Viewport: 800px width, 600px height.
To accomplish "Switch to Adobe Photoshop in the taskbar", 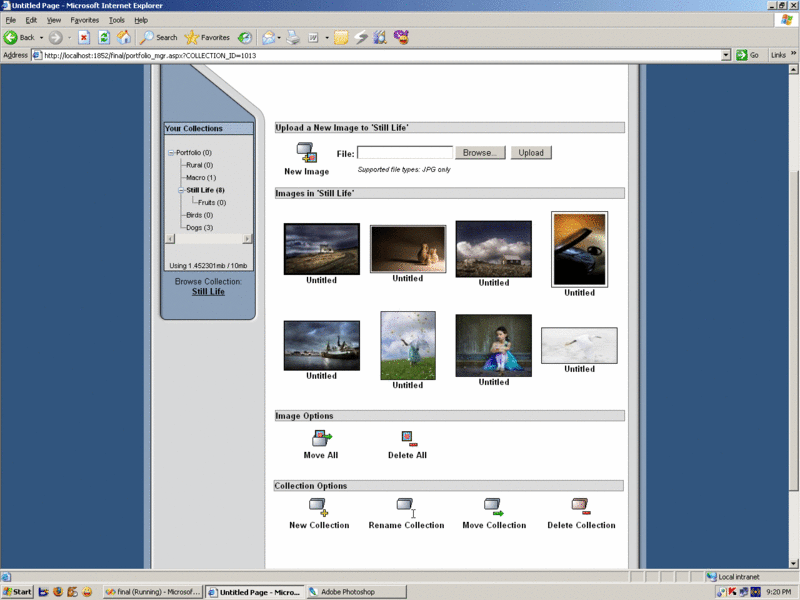I will pyautogui.click(x=355, y=592).
